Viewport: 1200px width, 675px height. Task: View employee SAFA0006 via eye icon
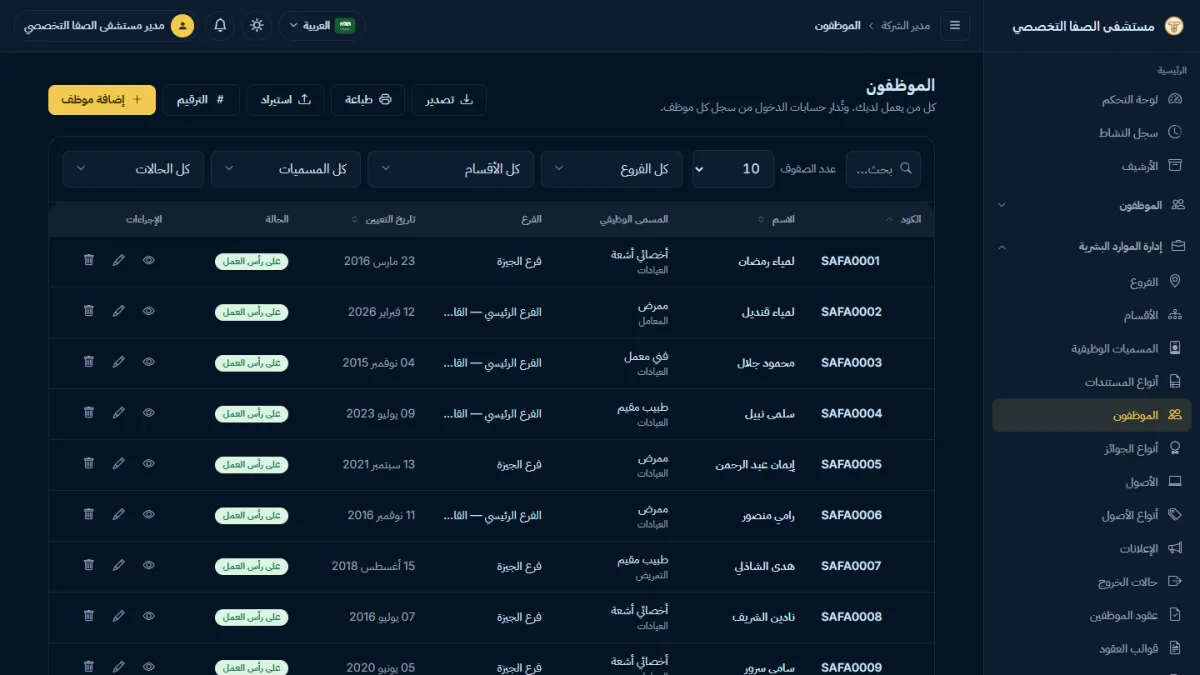point(149,514)
